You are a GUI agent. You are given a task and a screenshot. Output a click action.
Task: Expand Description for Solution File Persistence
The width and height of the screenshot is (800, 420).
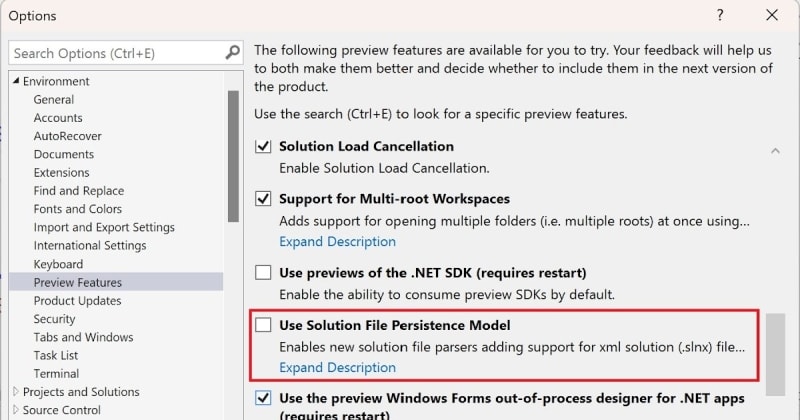(337, 367)
